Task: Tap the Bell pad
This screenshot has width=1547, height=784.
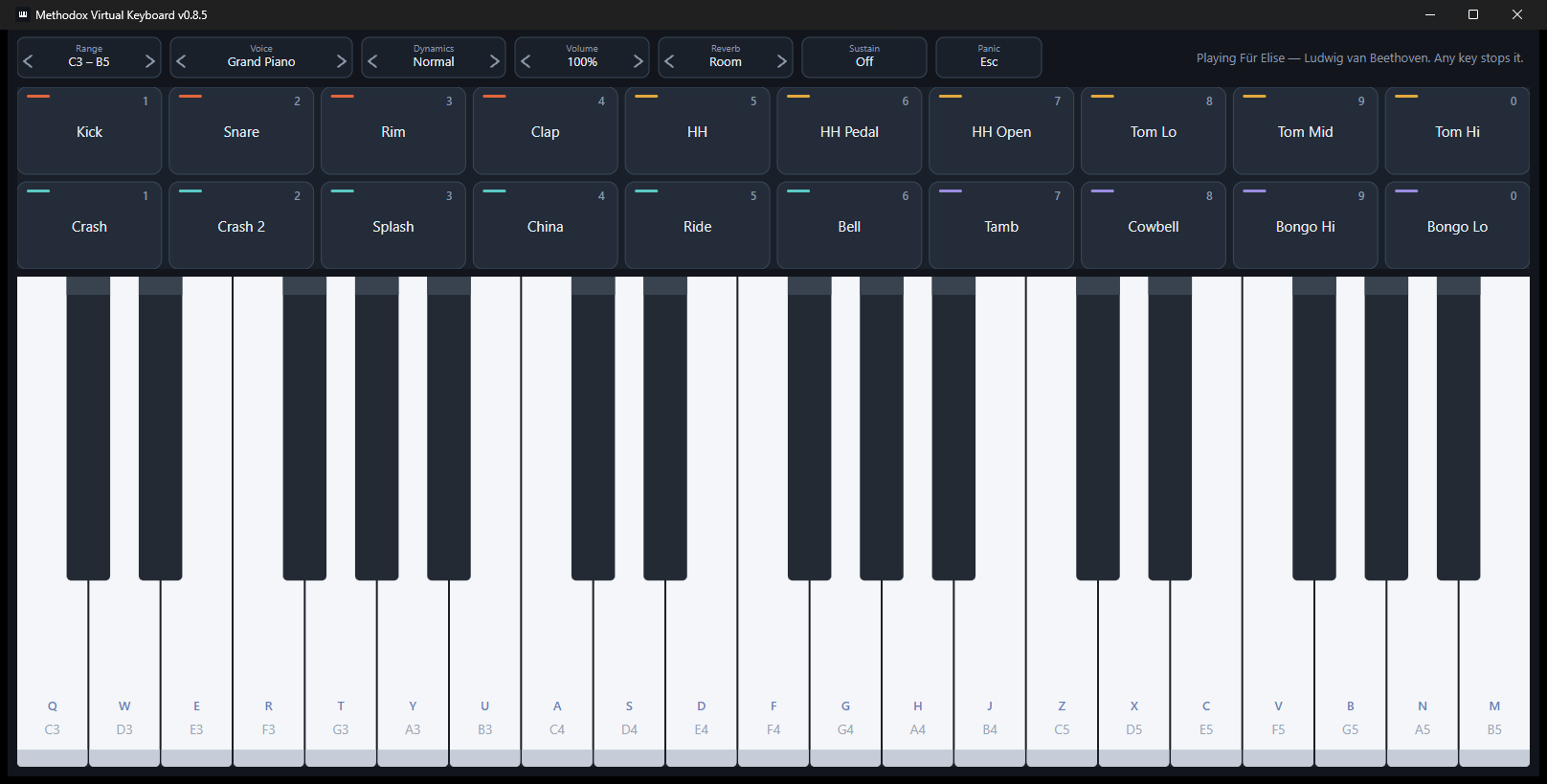Action: [x=849, y=226]
